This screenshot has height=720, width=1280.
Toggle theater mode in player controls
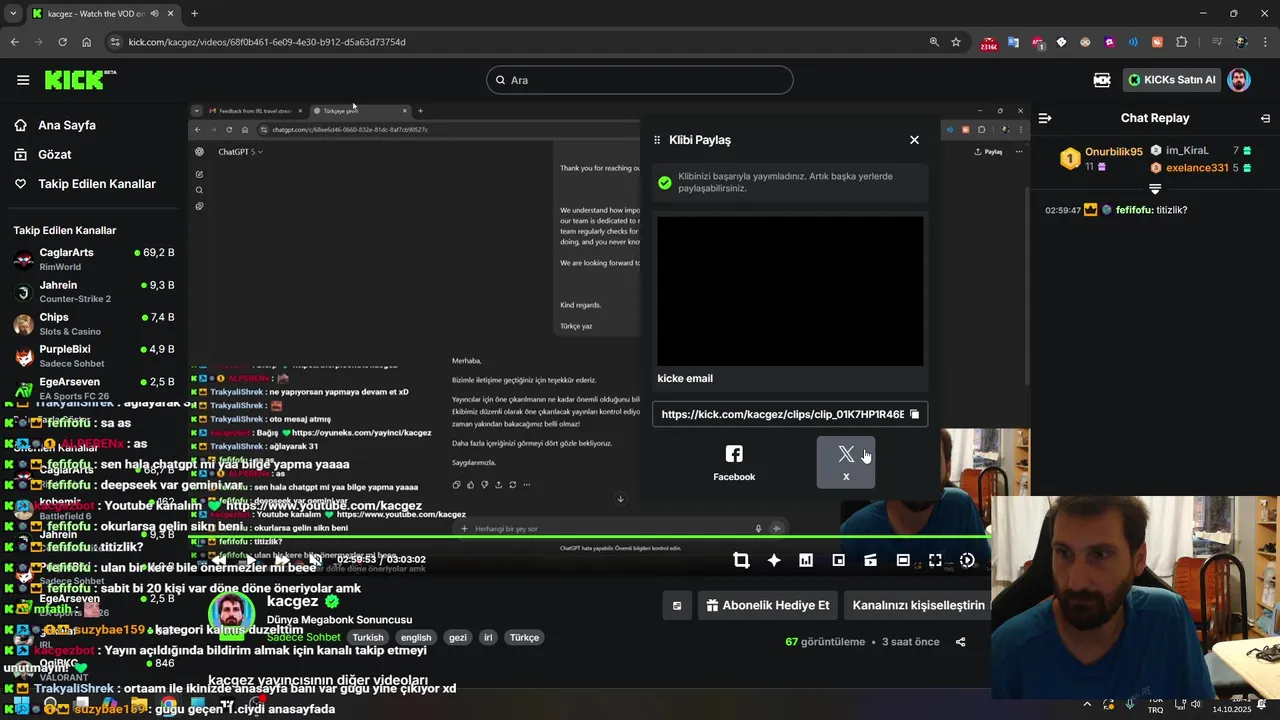pyautogui.click(x=903, y=560)
